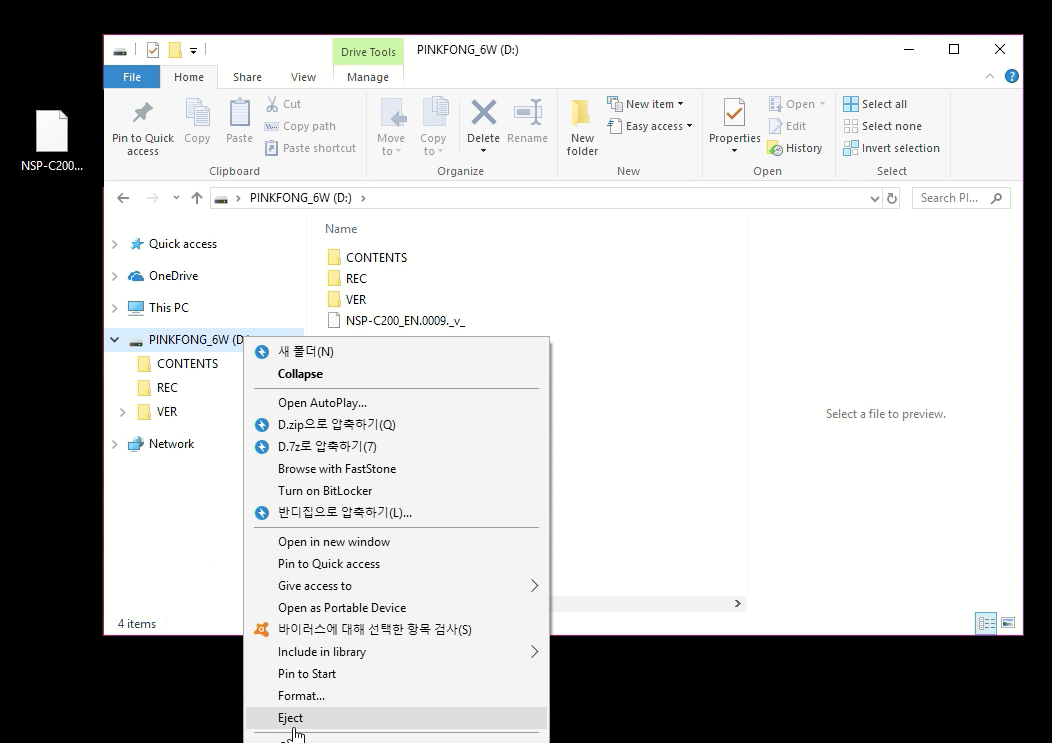Select the NSP-C200 file on desktop
This screenshot has width=1052, height=743.
click(x=52, y=140)
